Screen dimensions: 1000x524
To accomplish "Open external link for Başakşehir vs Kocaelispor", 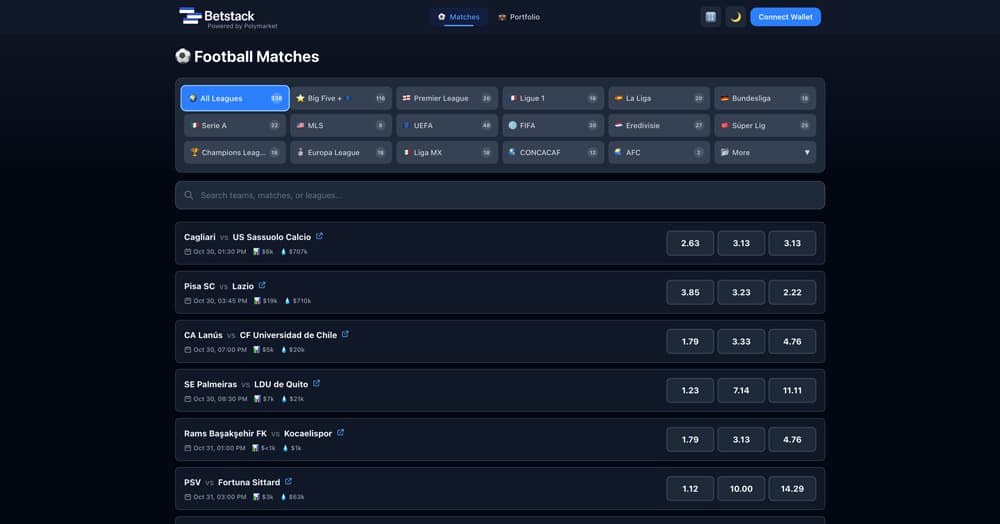I will coord(341,432).
